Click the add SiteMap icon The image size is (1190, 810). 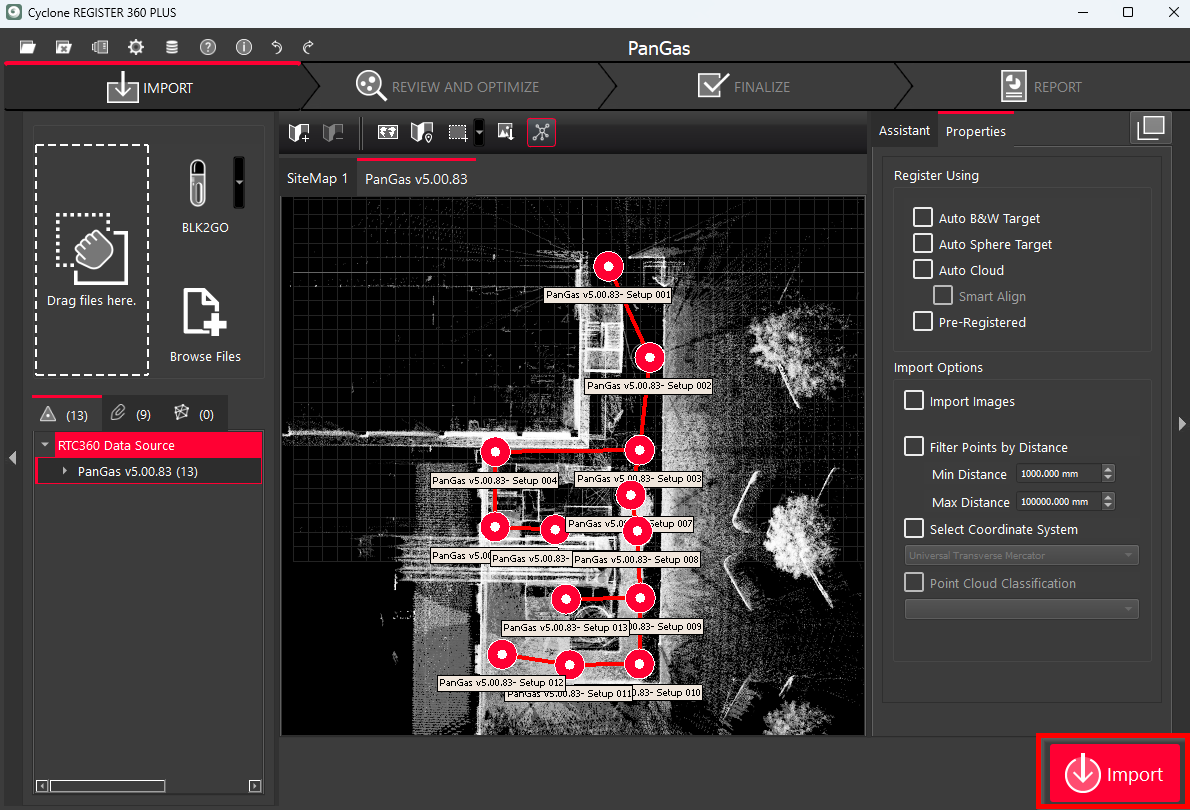(299, 132)
